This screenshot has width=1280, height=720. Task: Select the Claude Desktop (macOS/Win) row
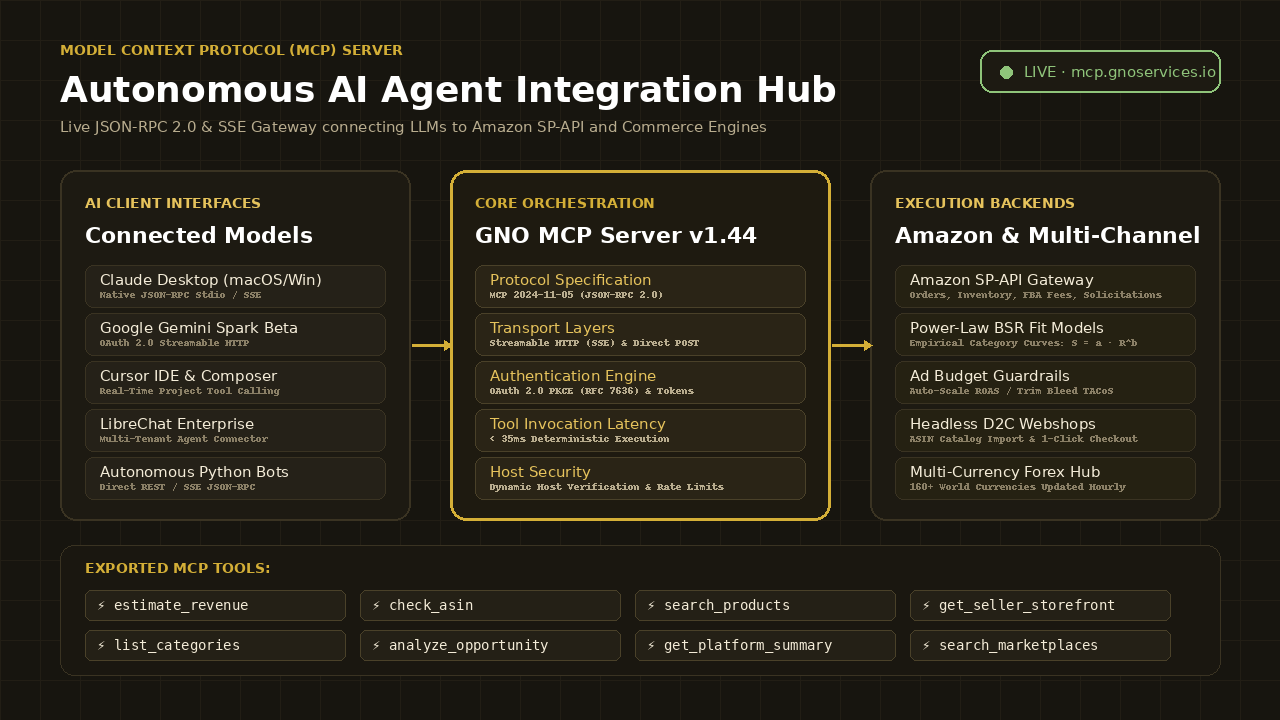click(235, 286)
